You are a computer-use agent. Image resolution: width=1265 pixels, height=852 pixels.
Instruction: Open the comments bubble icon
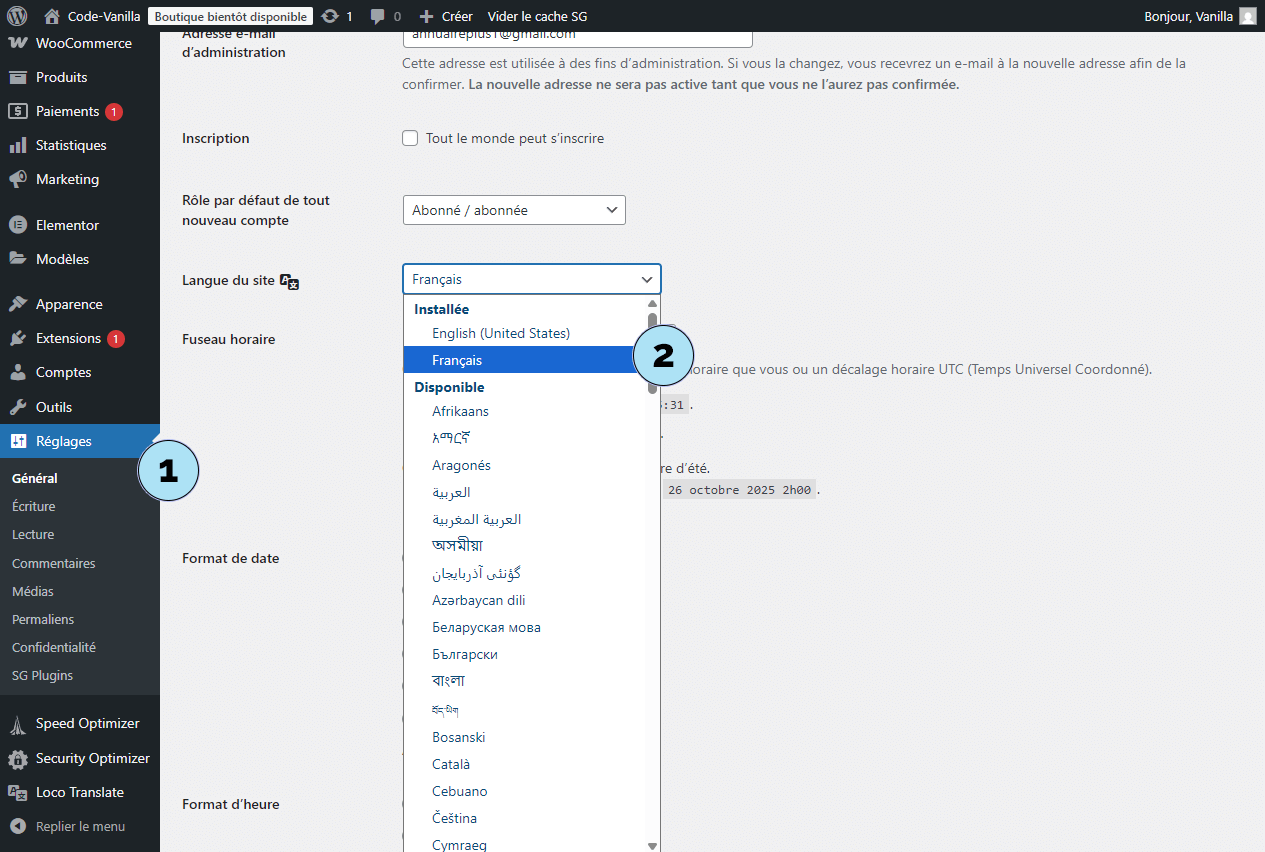click(378, 16)
